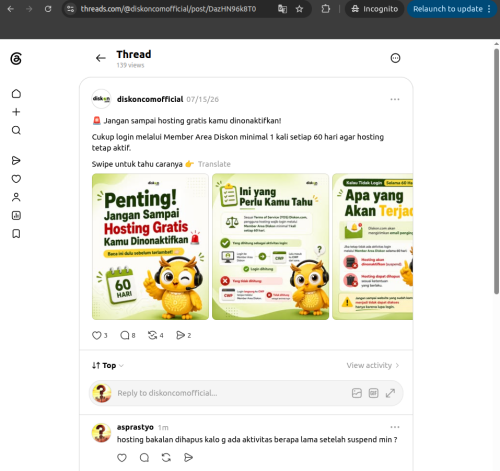Reply to asprastyo's comment
500x471 pixels.
pyautogui.click(x=144, y=458)
